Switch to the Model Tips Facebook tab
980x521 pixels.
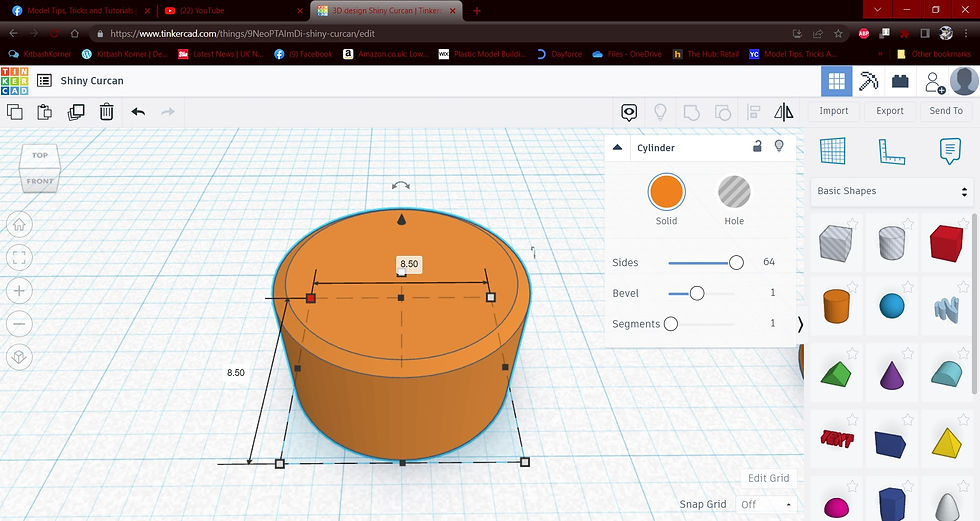pos(81,11)
